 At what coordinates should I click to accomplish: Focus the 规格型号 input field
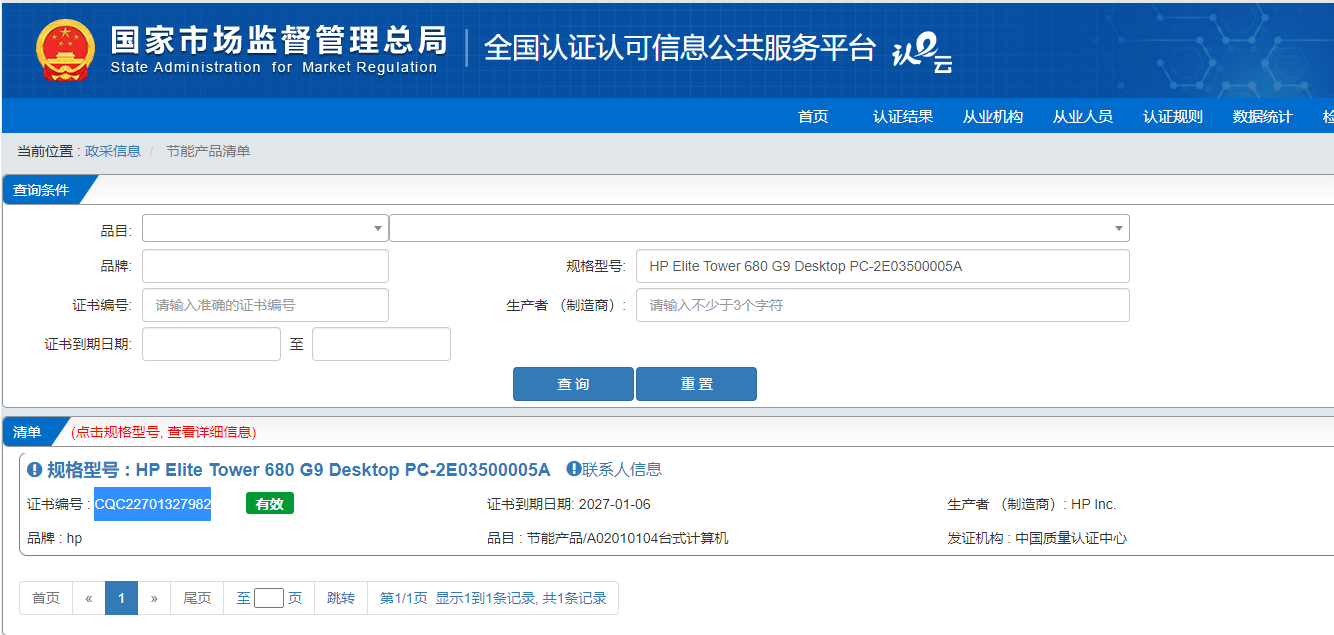[883, 266]
